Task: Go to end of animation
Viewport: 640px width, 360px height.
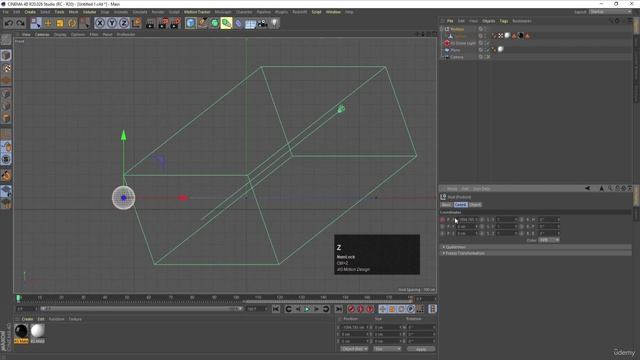Action: (x=338, y=309)
